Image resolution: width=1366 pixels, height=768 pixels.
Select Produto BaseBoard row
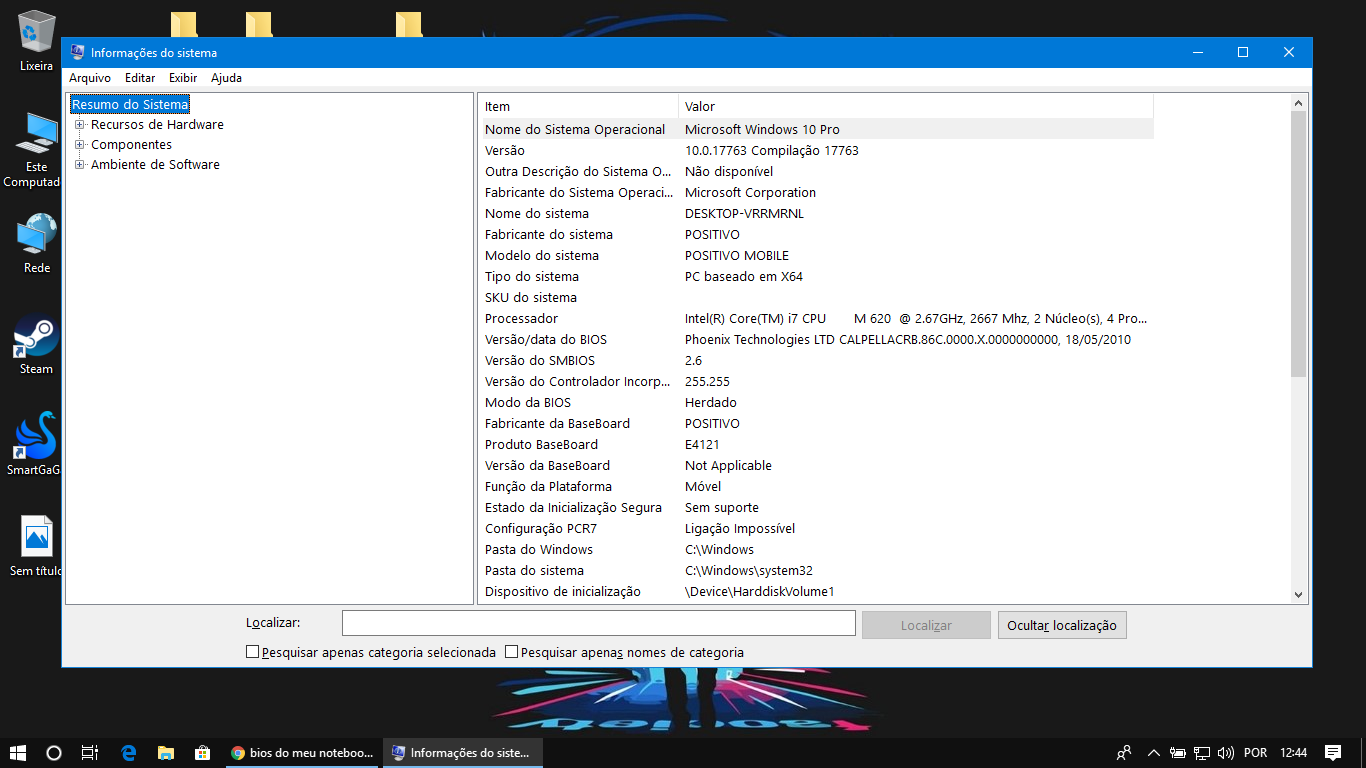point(816,444)
